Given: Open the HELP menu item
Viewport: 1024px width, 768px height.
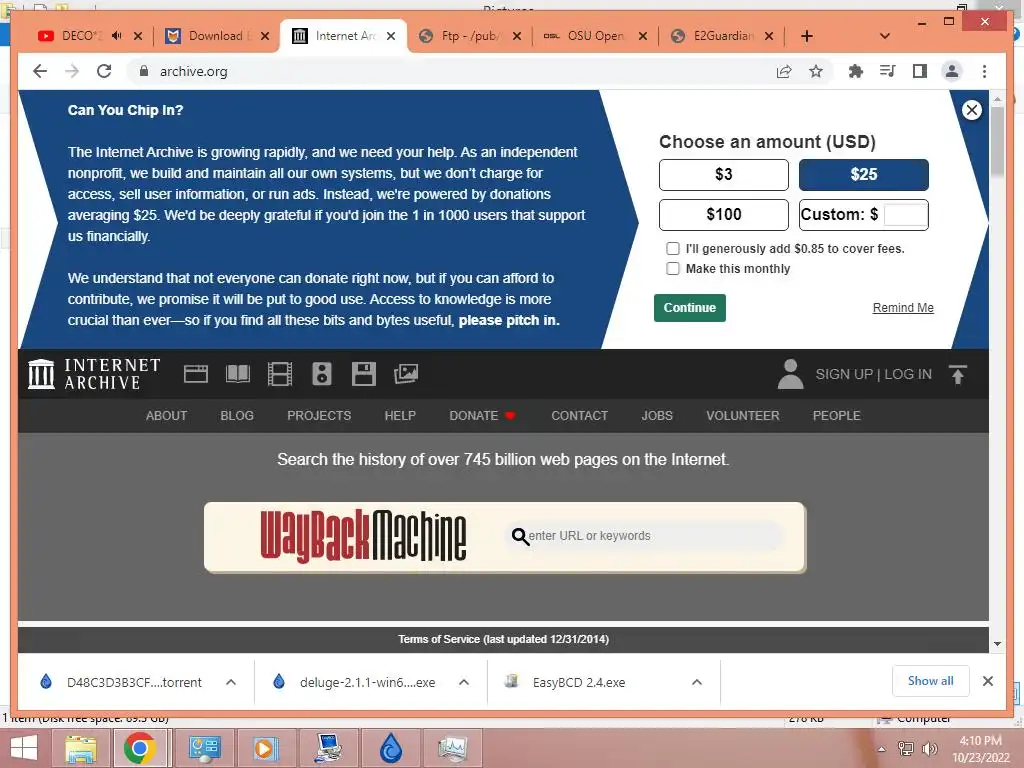Looking at the screenshot, I should click(400, 415).
